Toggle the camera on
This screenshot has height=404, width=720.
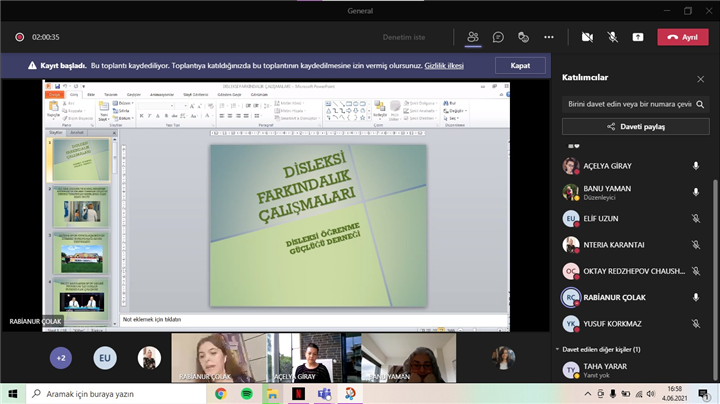click(x=588, y=37)
